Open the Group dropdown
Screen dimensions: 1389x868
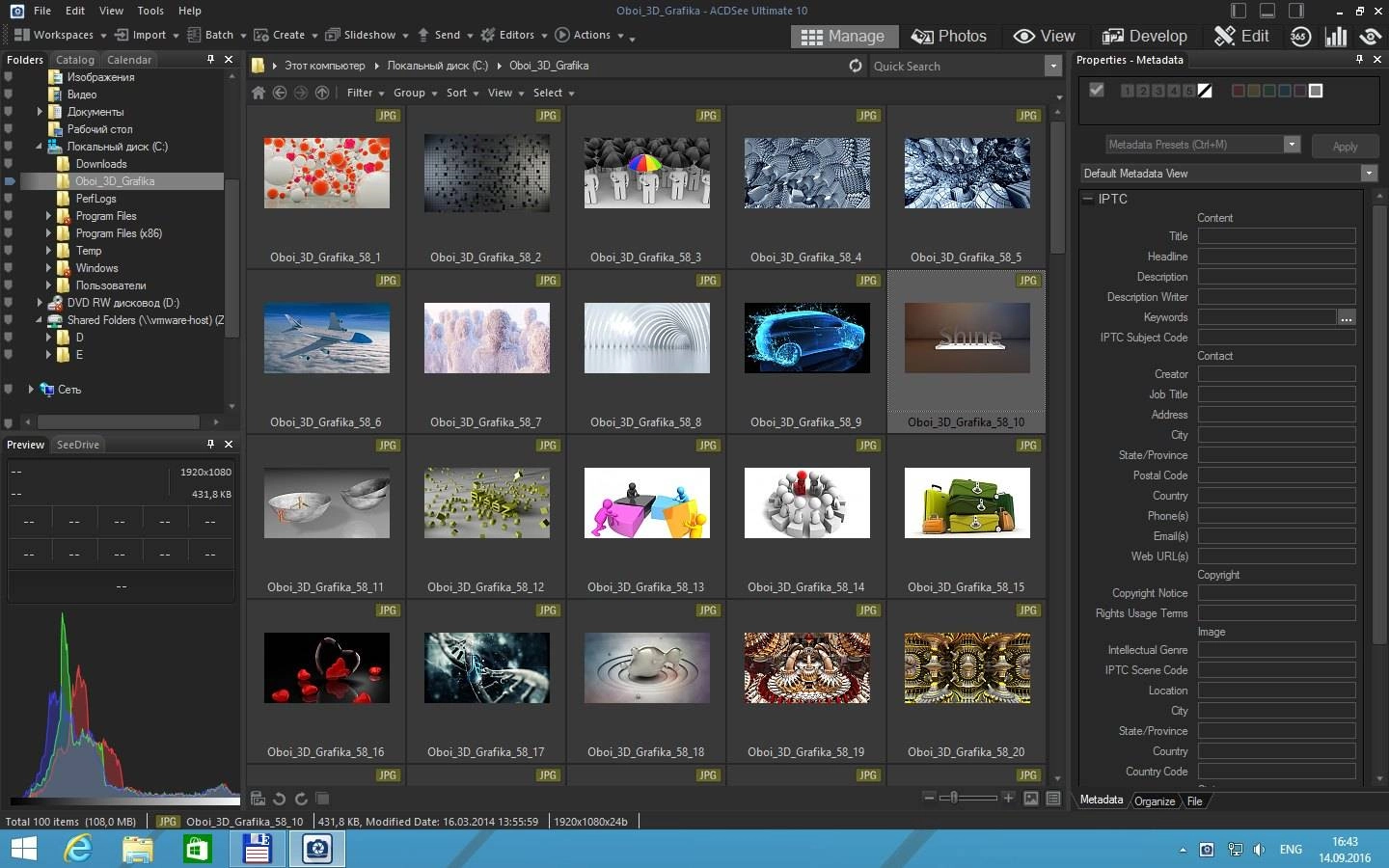(415, 93)
